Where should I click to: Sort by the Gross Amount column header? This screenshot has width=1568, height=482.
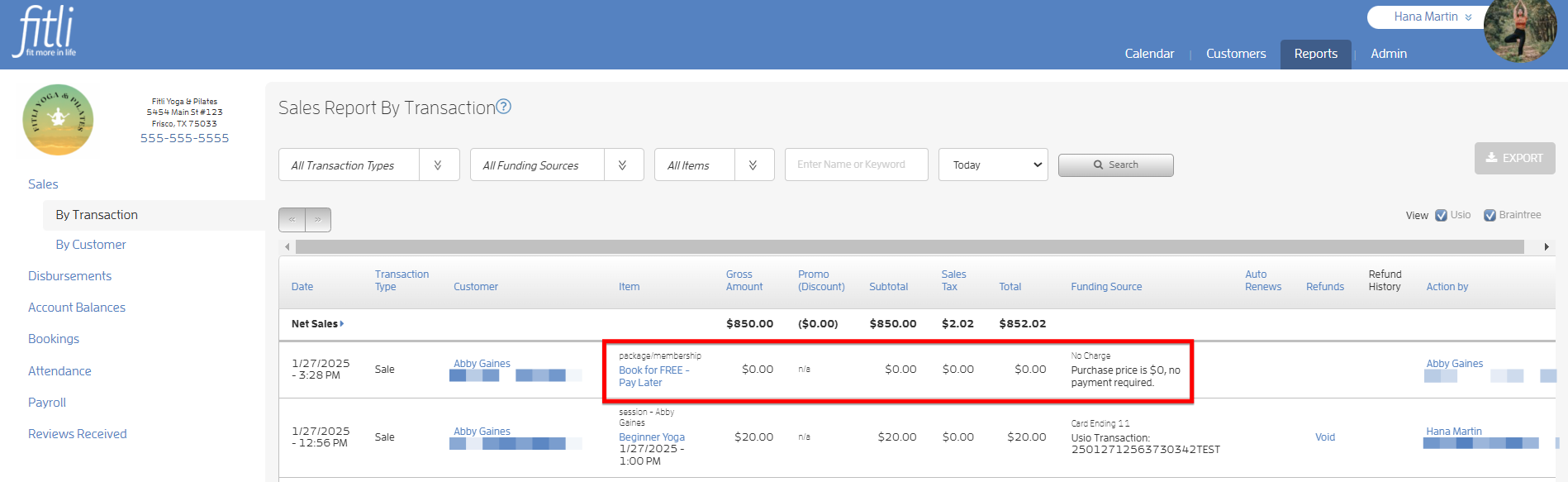[744, 280]
